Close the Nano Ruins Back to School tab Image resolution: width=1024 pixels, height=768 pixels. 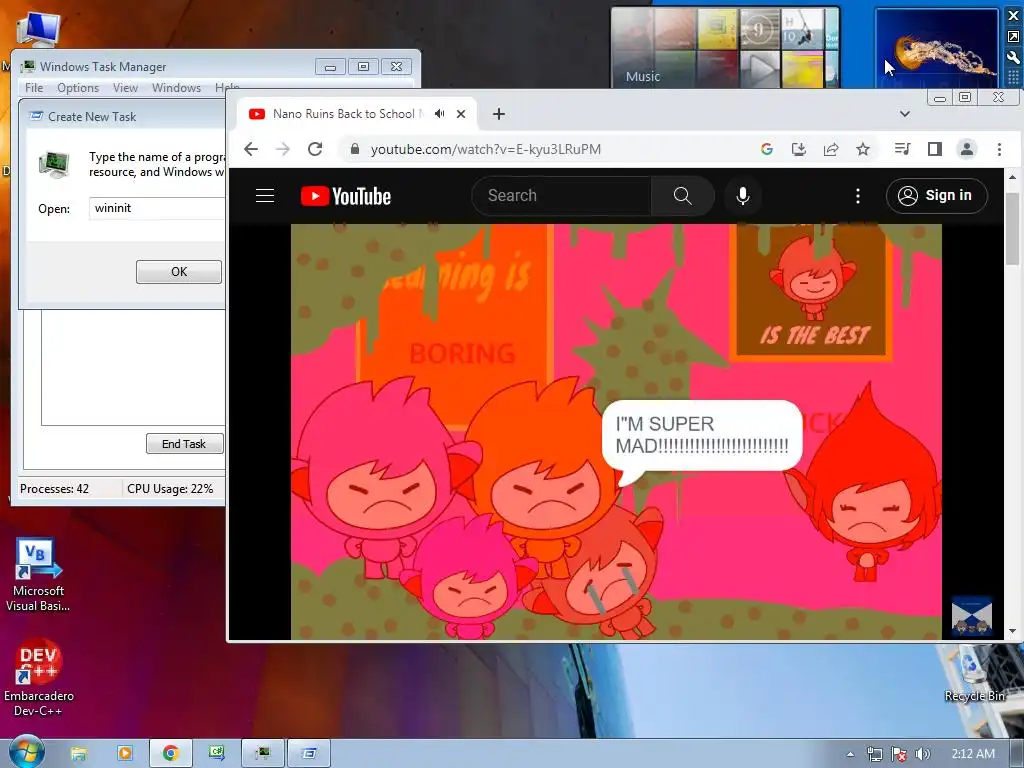click(x=461, y=114)
